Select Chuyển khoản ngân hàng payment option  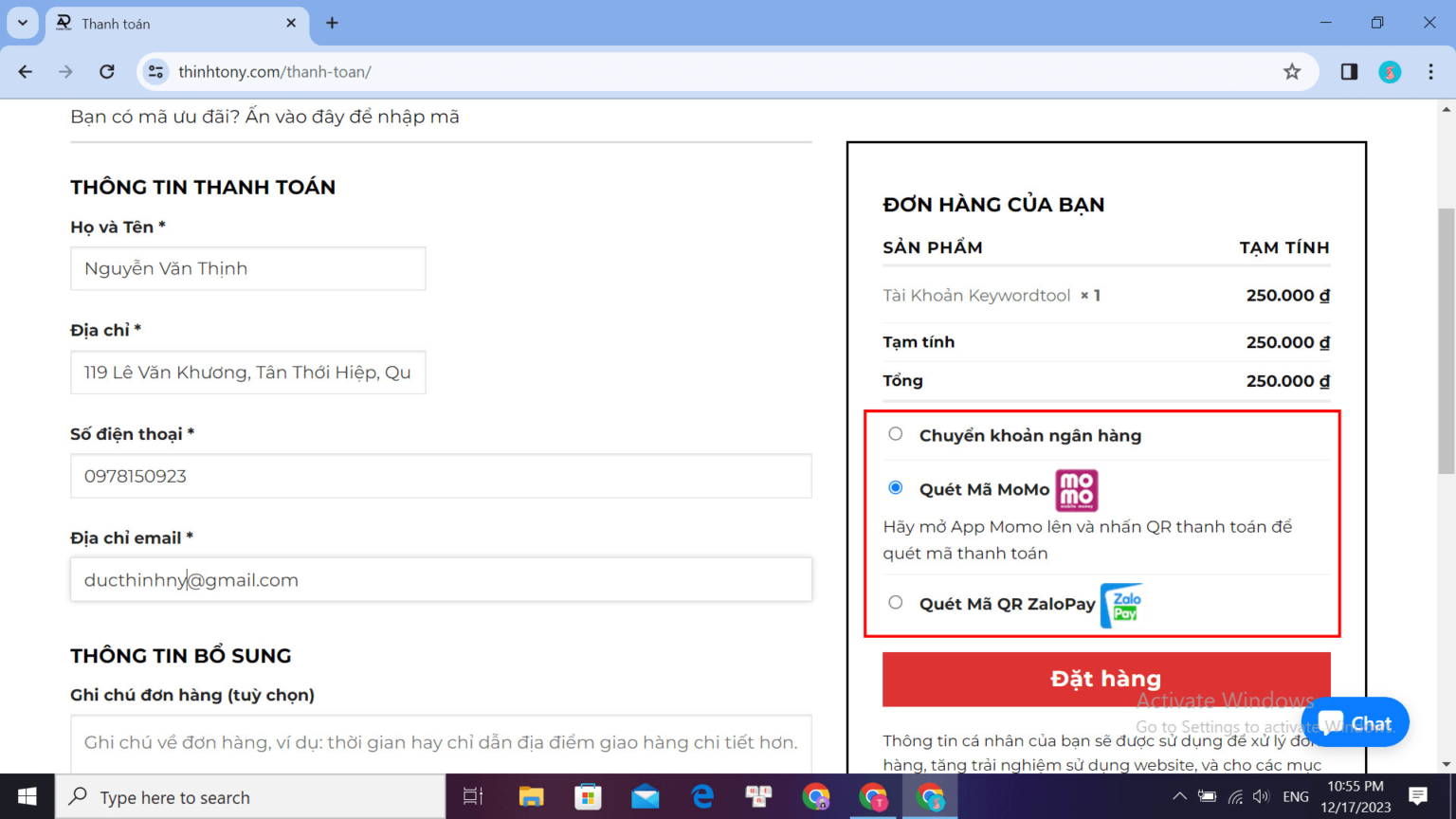[x=895, y=433]
